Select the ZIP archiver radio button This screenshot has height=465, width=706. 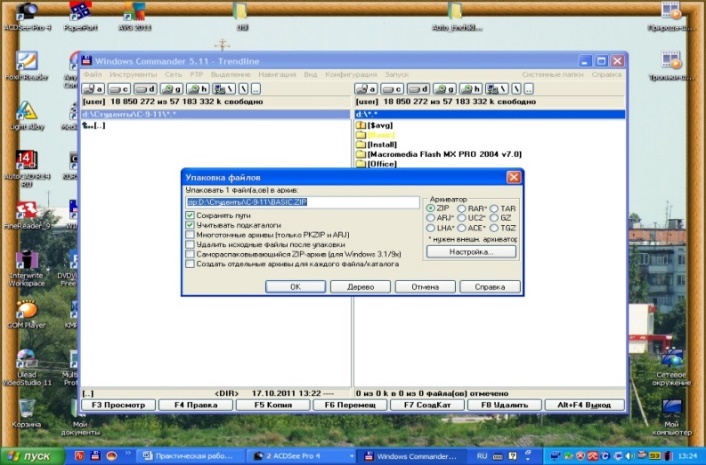tap(430, 208)
